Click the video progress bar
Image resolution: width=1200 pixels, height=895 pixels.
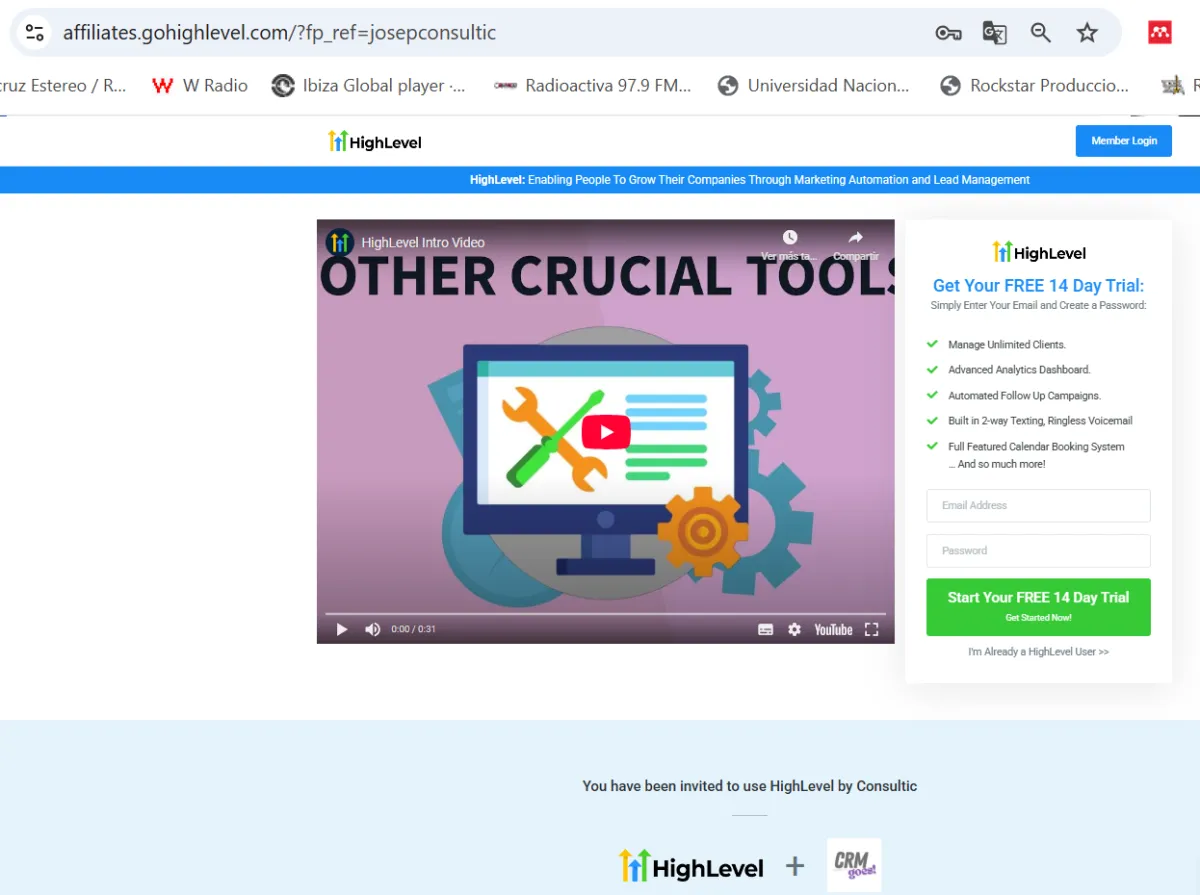pos(606,612)
